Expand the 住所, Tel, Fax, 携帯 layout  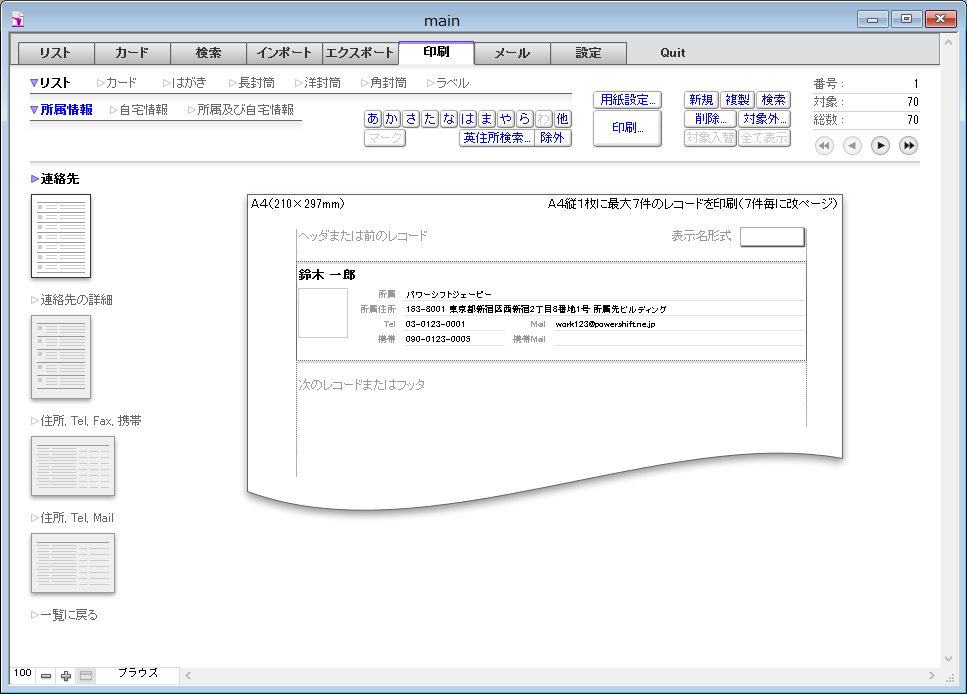pos(90,421)
